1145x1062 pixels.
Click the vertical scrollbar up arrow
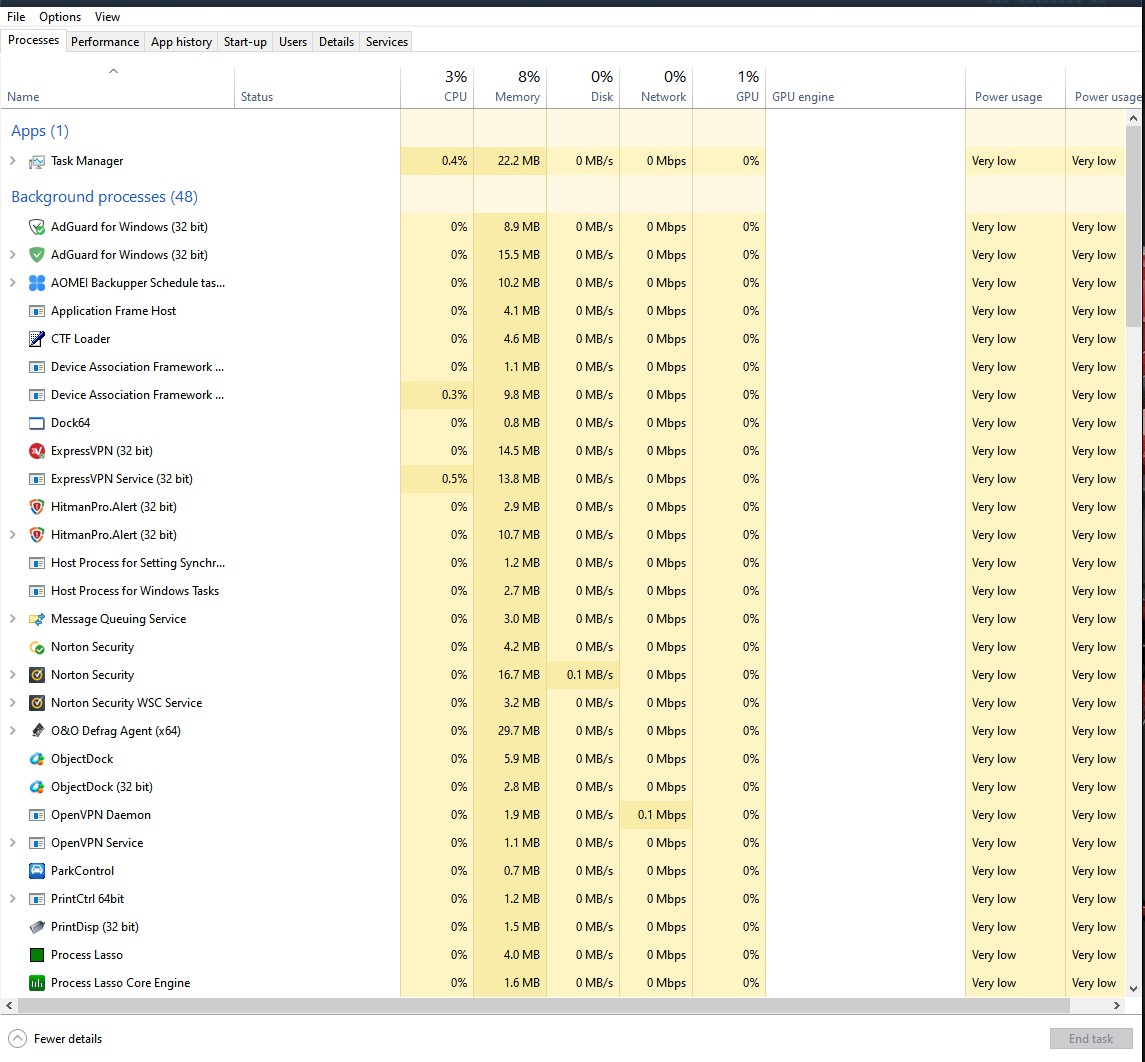1133,118
